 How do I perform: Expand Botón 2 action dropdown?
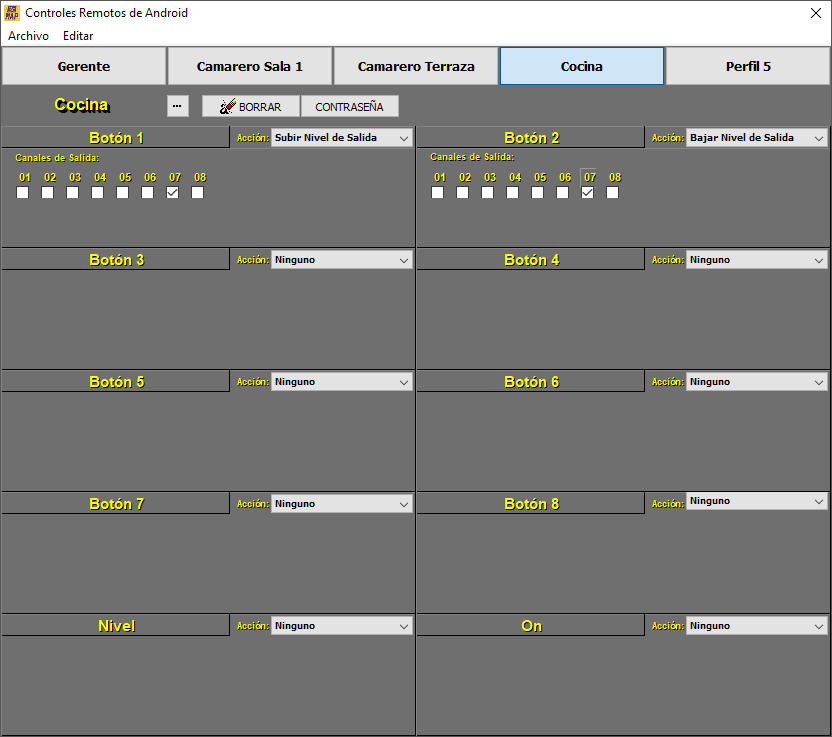coord(756,138)
